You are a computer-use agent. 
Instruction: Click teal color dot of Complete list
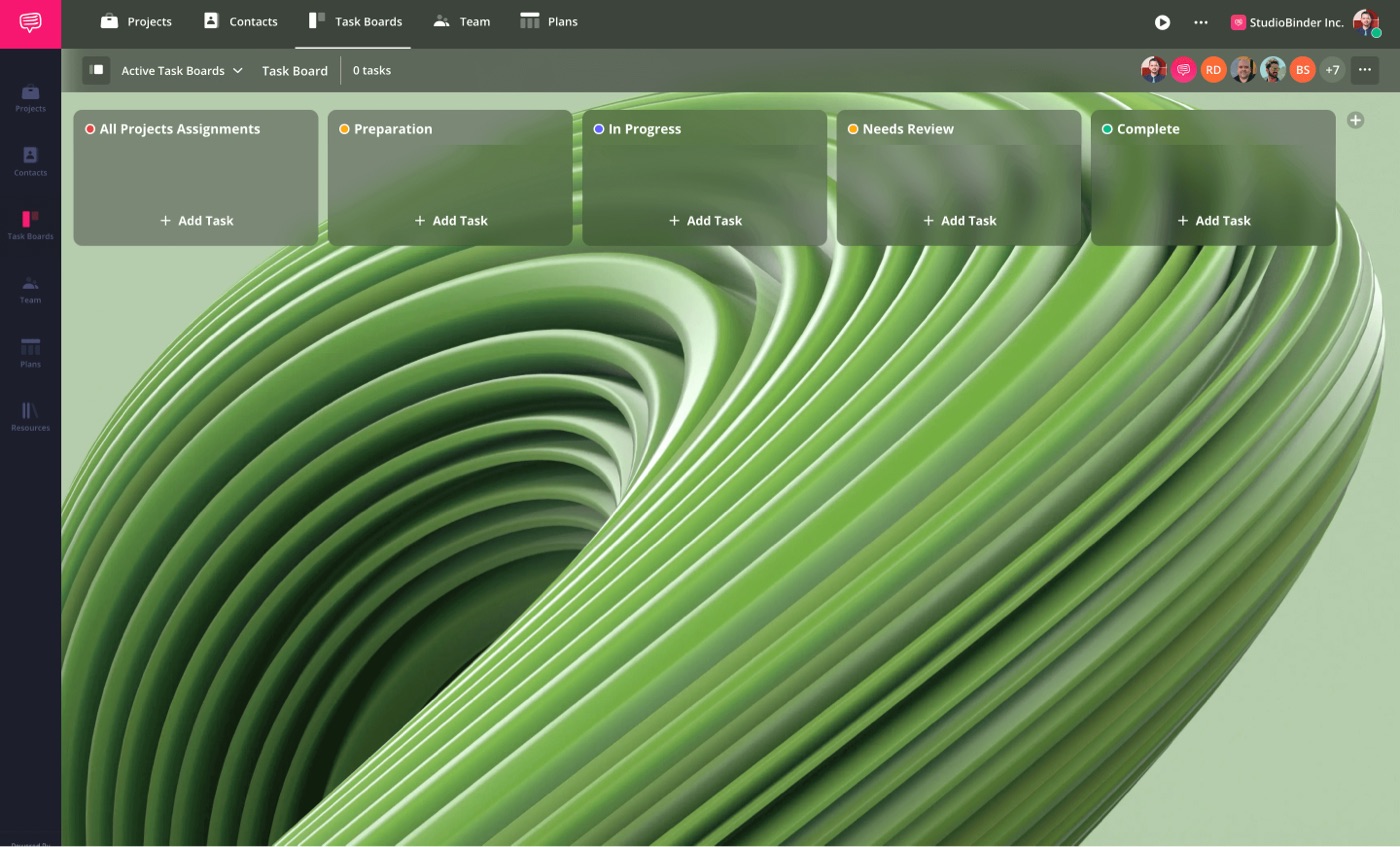click(x=1107, y=129)
